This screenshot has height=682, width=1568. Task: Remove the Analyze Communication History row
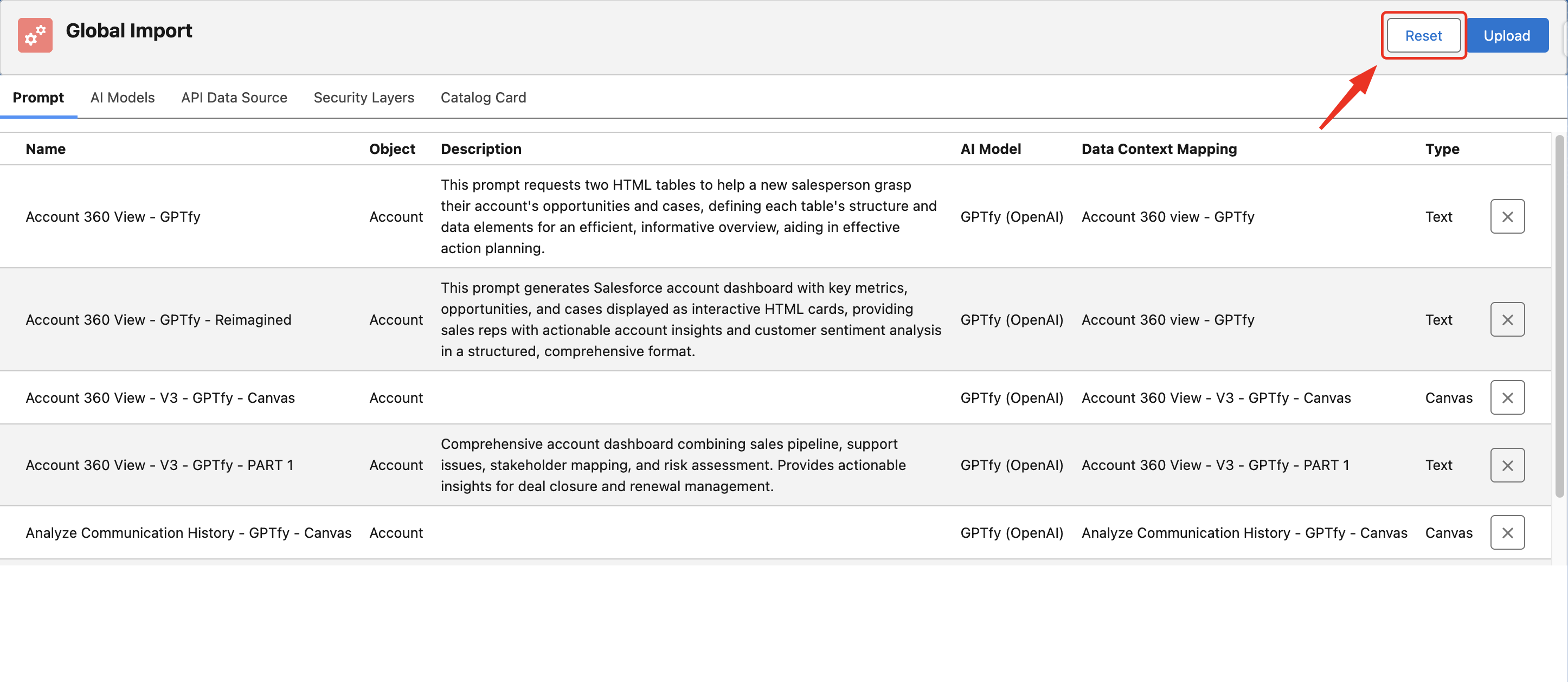click(x=1507, y=532)
